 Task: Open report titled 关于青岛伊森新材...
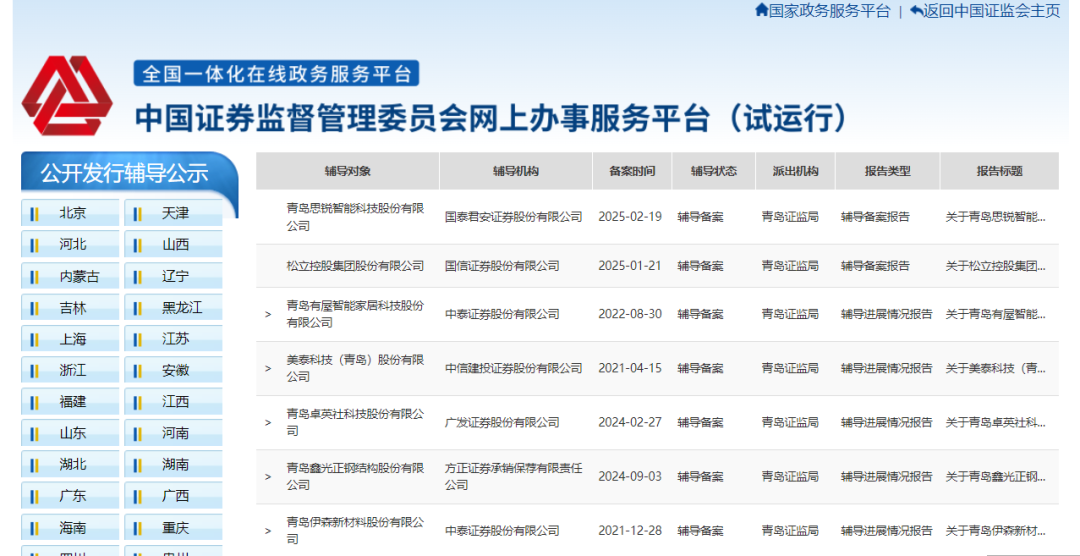[995, 531]
